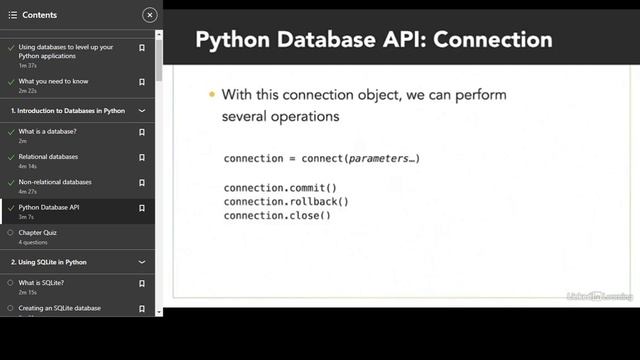Collapse chapter 1 Introduction to Databases chevron
Viewport: 640px width, 360px height.
(142, 111)
